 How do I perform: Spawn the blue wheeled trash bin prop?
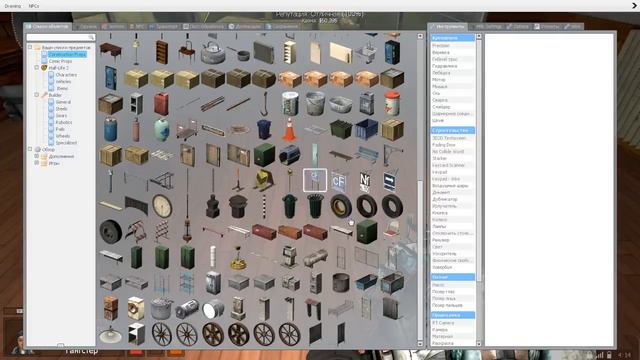pos(264,129)
